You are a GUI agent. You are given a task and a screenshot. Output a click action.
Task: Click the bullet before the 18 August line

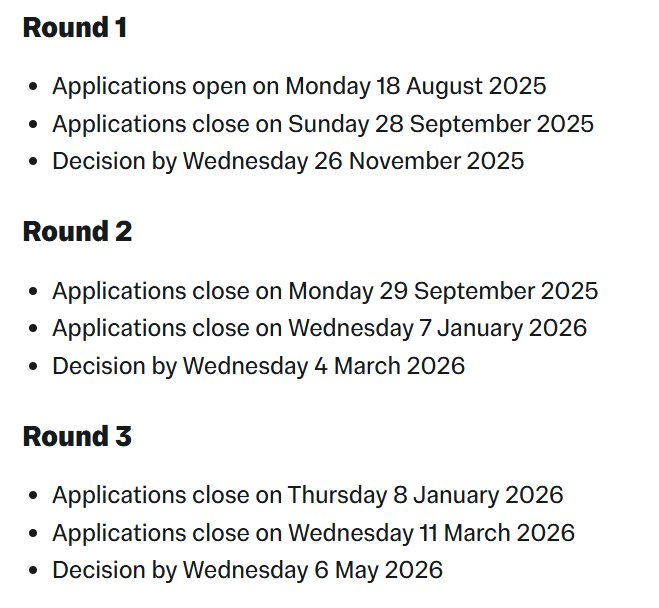point(33,87)
